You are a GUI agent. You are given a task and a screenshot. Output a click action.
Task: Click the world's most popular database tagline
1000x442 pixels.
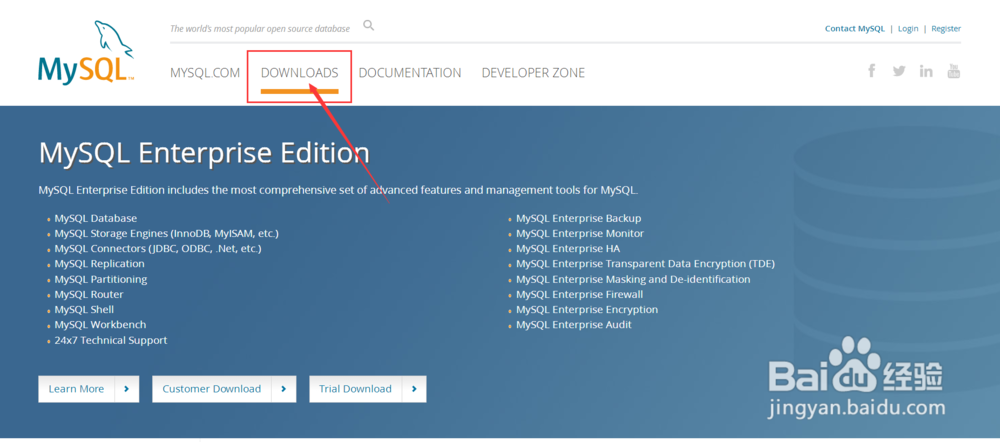click(260, 29)
